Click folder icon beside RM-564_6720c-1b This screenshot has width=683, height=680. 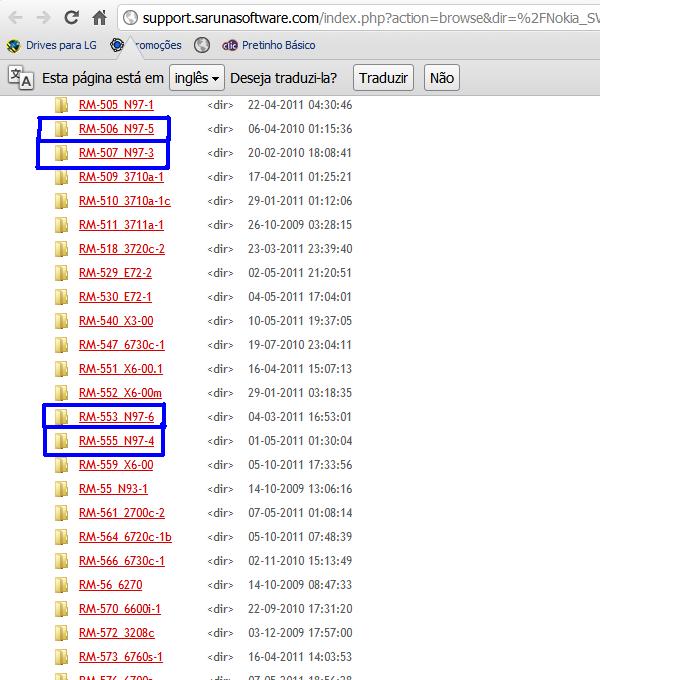pos(61,536)
